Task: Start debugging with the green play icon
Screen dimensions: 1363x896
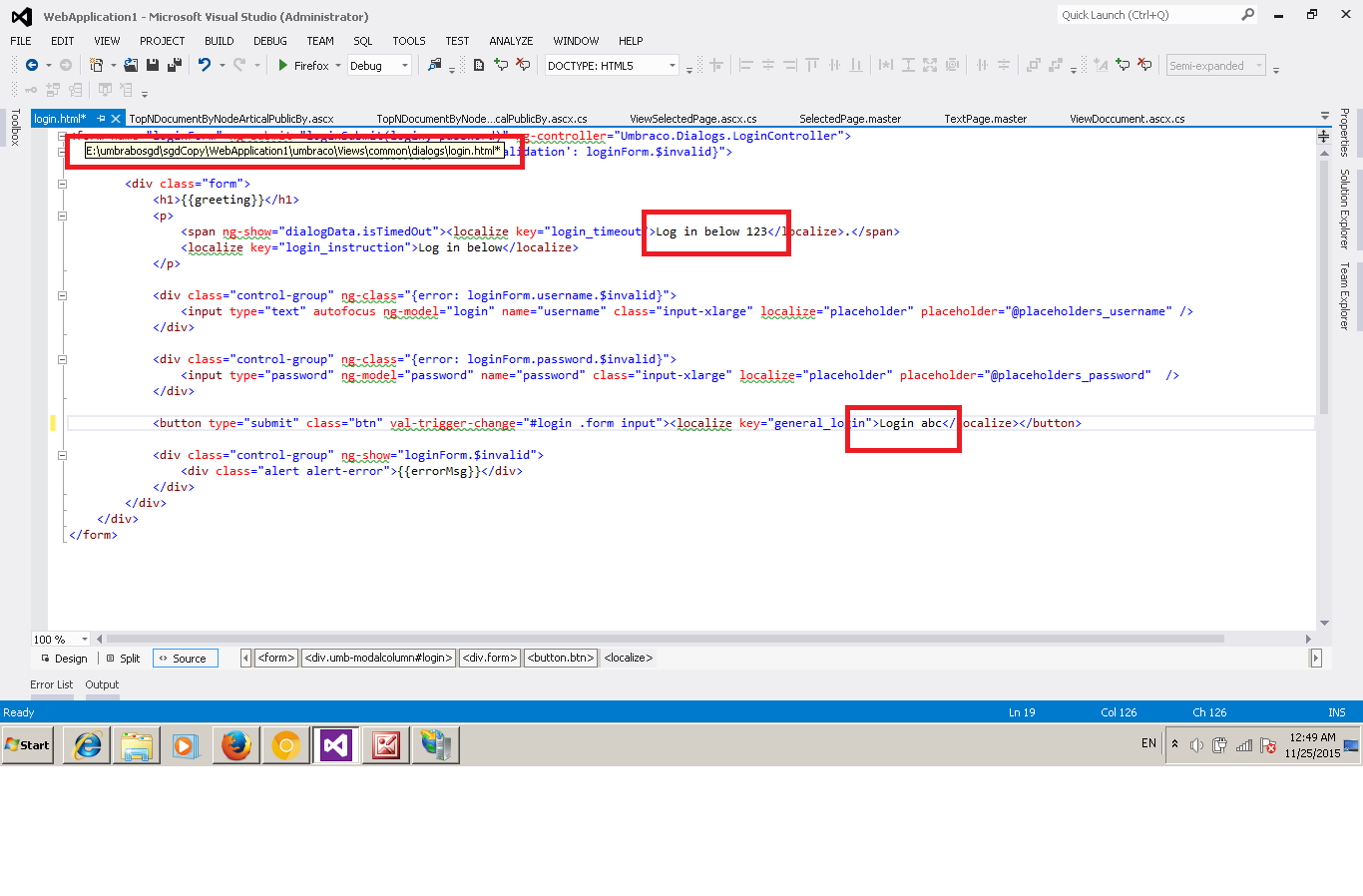Action: coord(283,65)
